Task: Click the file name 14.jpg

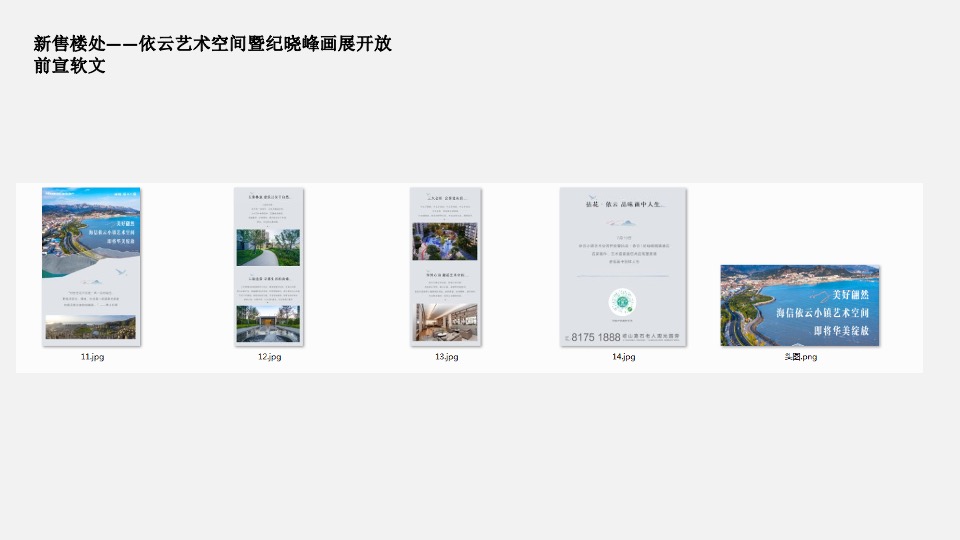Action: 623,356
